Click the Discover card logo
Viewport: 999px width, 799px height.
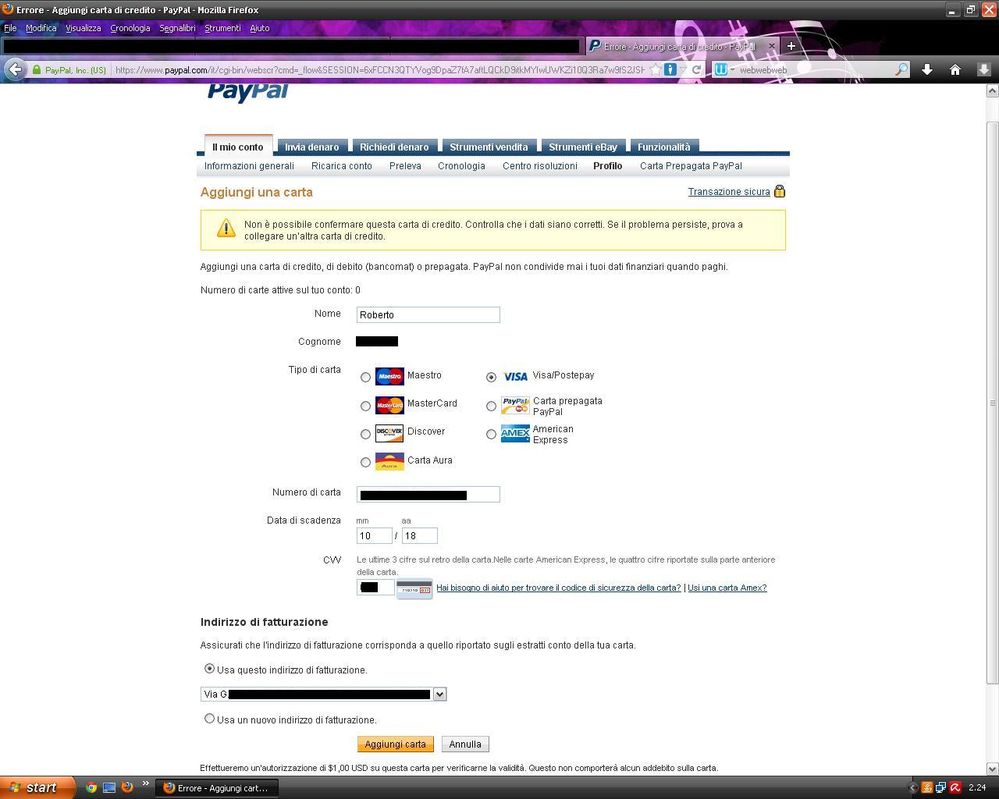[x=389, y=433]
